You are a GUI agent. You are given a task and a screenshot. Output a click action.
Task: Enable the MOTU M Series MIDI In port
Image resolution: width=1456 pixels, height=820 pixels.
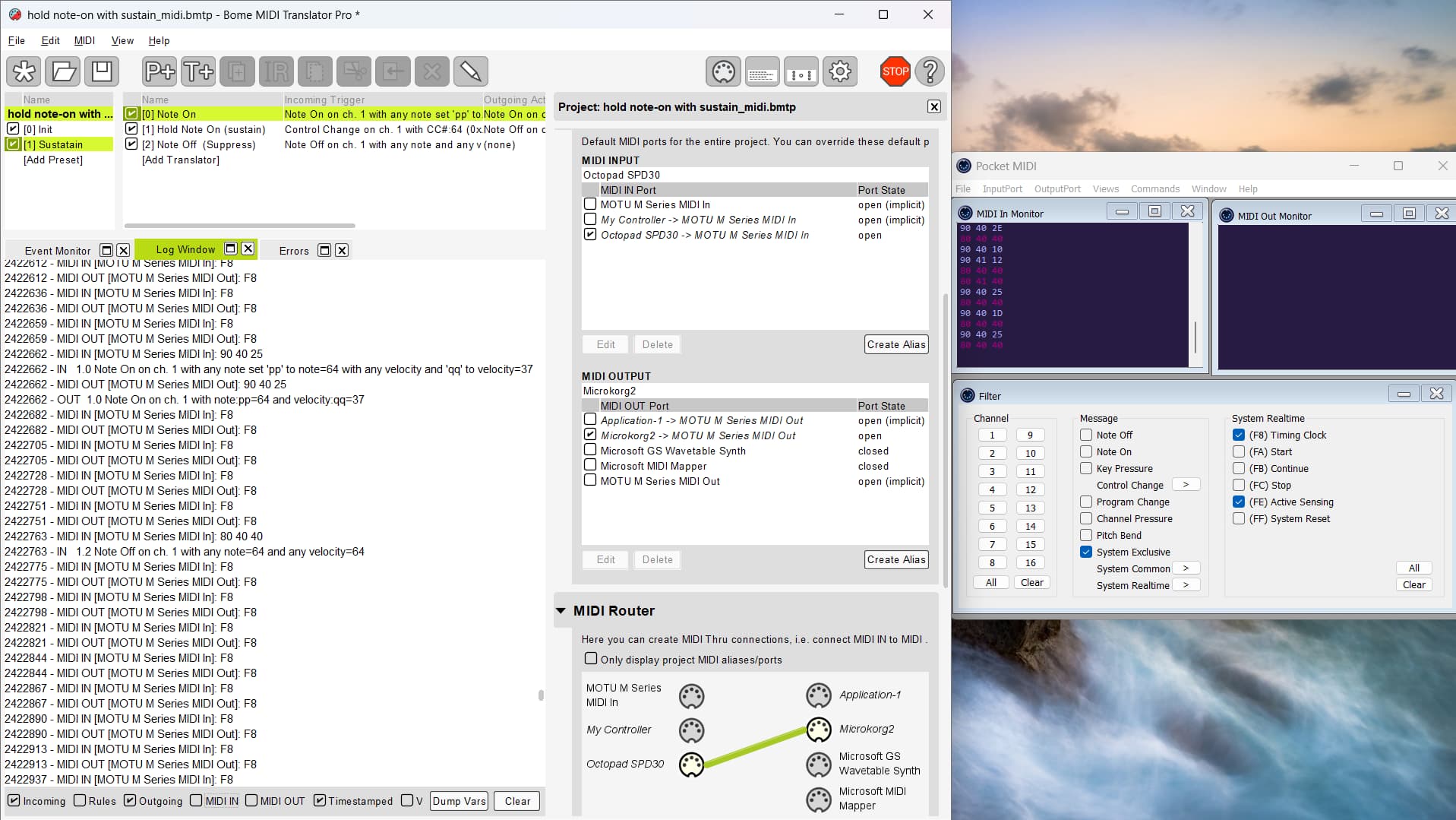coord(590,204)
